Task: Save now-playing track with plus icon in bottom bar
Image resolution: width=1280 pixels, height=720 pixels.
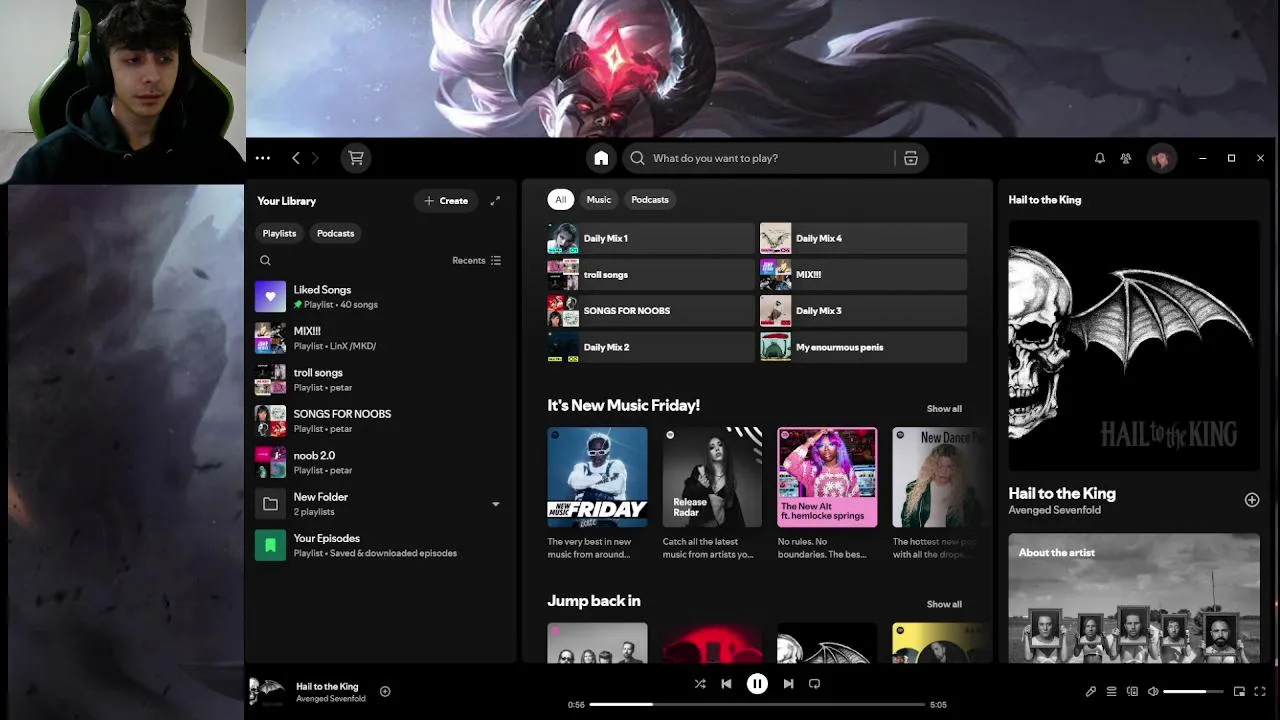Action: [x=385, y=691]
